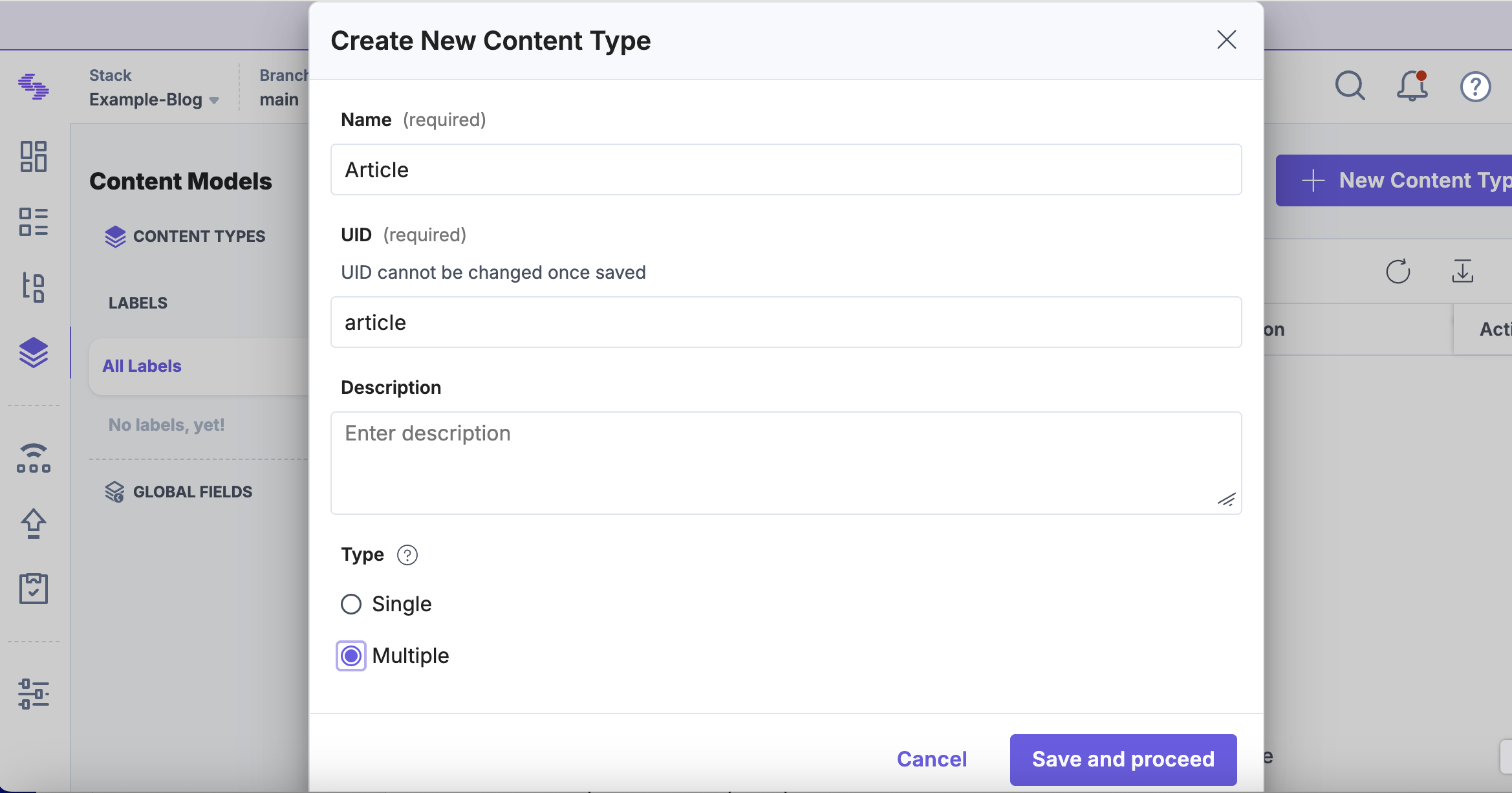
Task: Click the Content Models layers sidebar icon
Action: point(34,353)
